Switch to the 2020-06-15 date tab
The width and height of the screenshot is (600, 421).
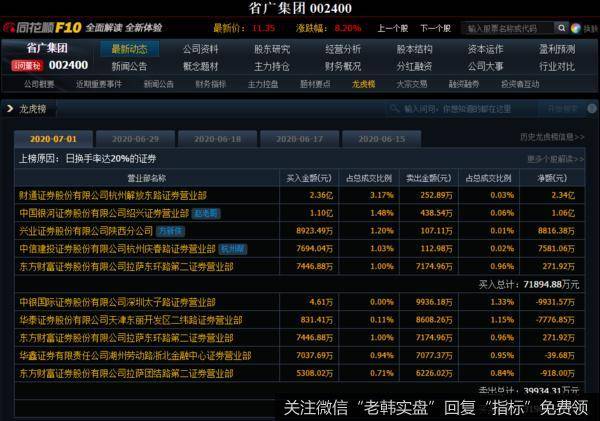(382, 139)
